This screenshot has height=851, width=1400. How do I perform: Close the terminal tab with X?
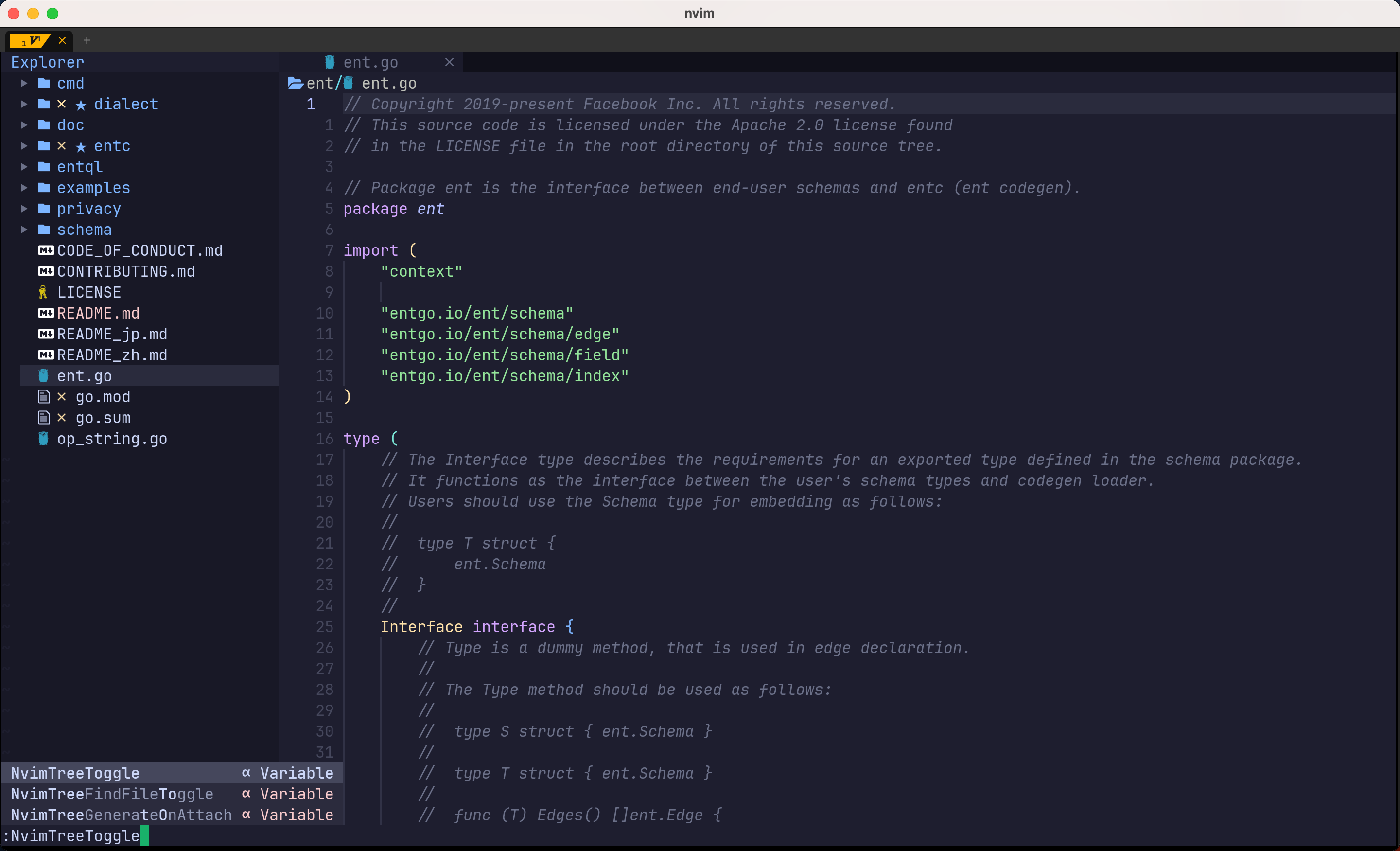pos(63,40)
